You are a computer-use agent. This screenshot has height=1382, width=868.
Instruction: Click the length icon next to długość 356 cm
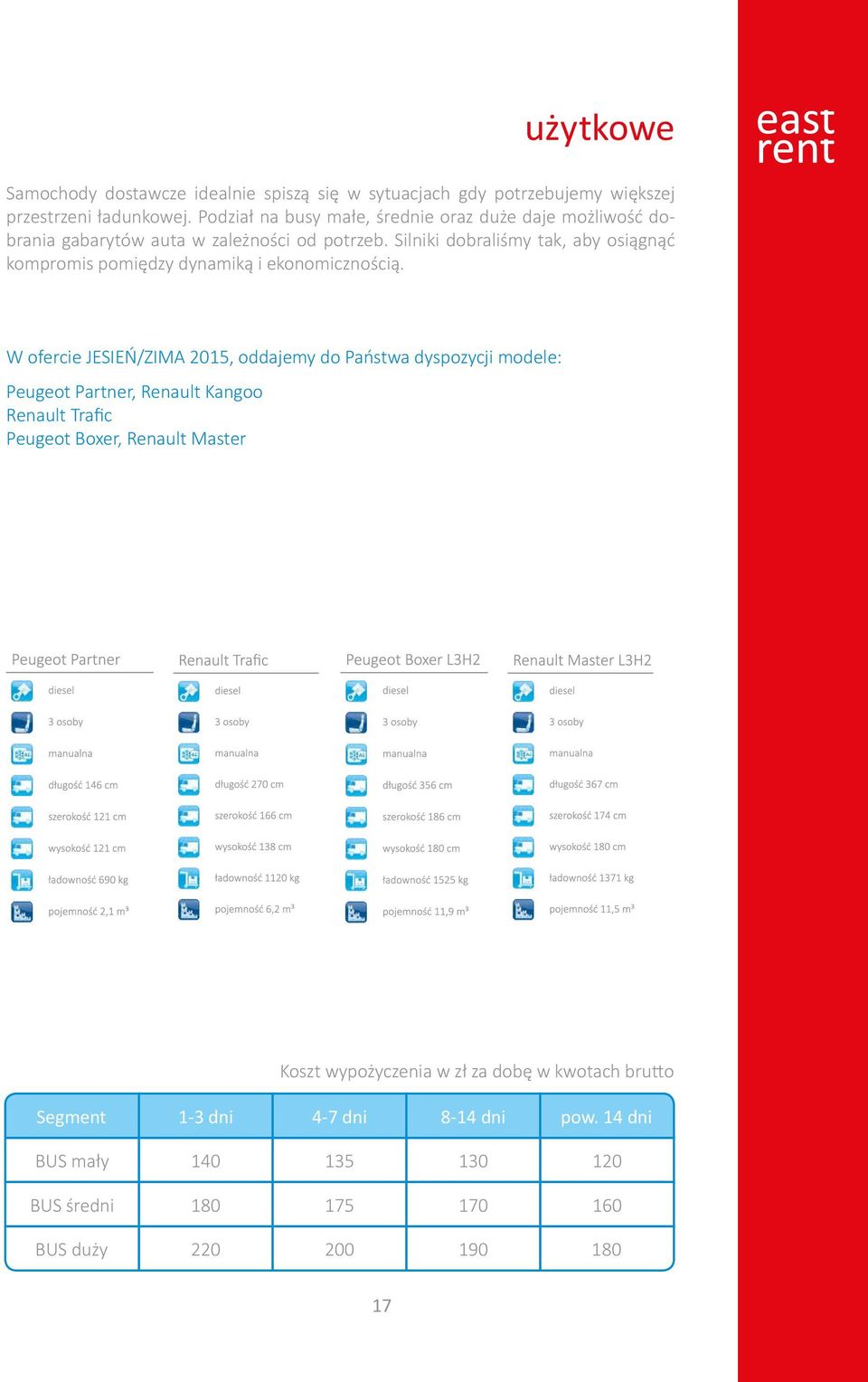356,786
